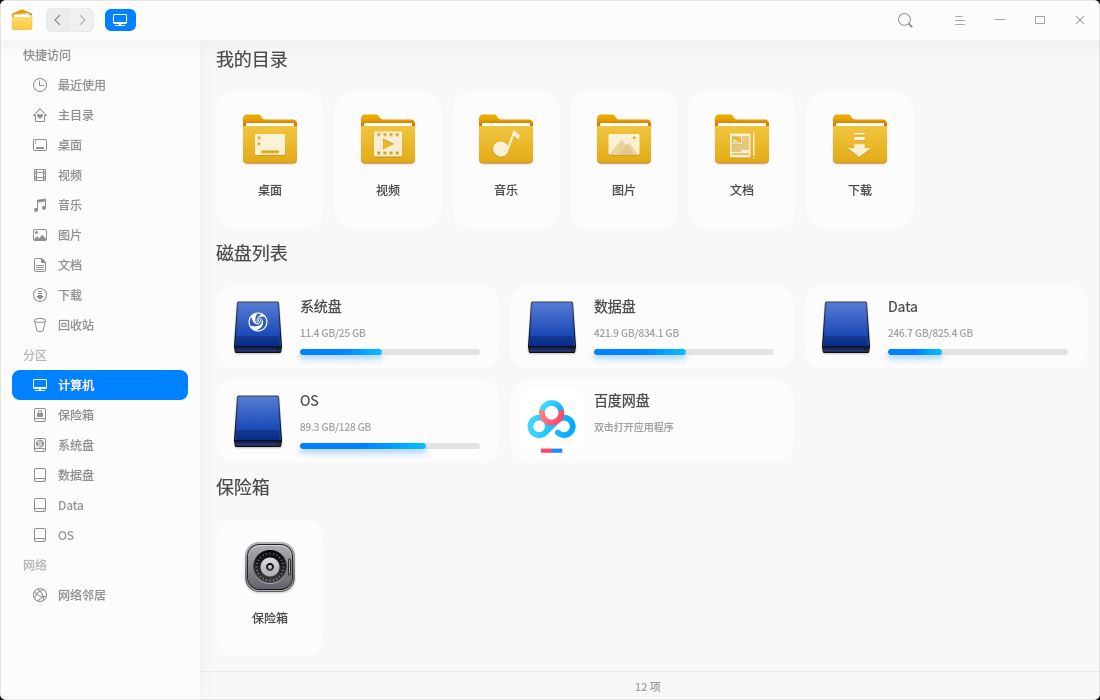Viewport: 1100px width, 700px height.
Task: Click the 网络 sidebar group label
Action: pyautogui.click(x=35, y=565)
